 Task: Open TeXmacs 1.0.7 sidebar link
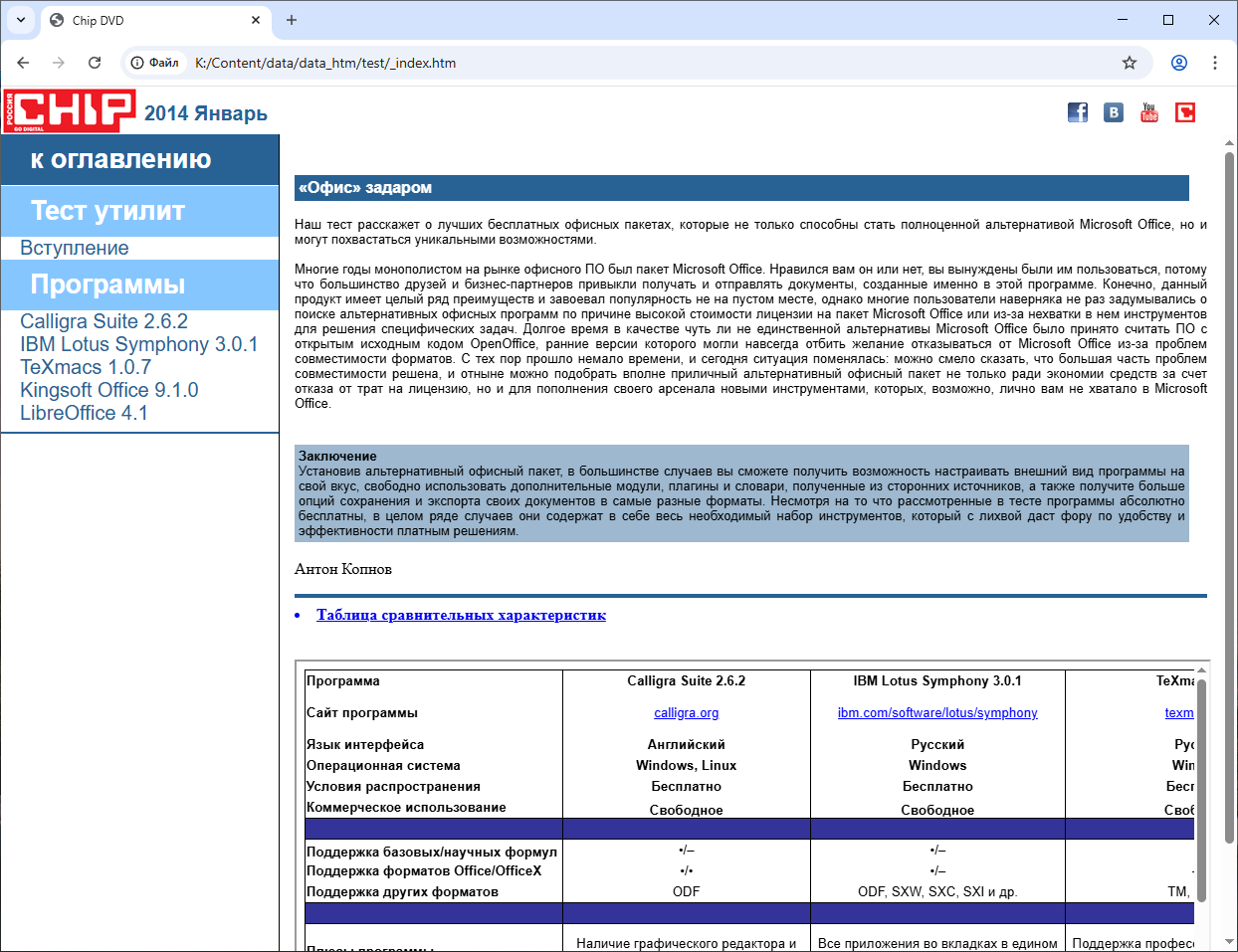[86, 367]
